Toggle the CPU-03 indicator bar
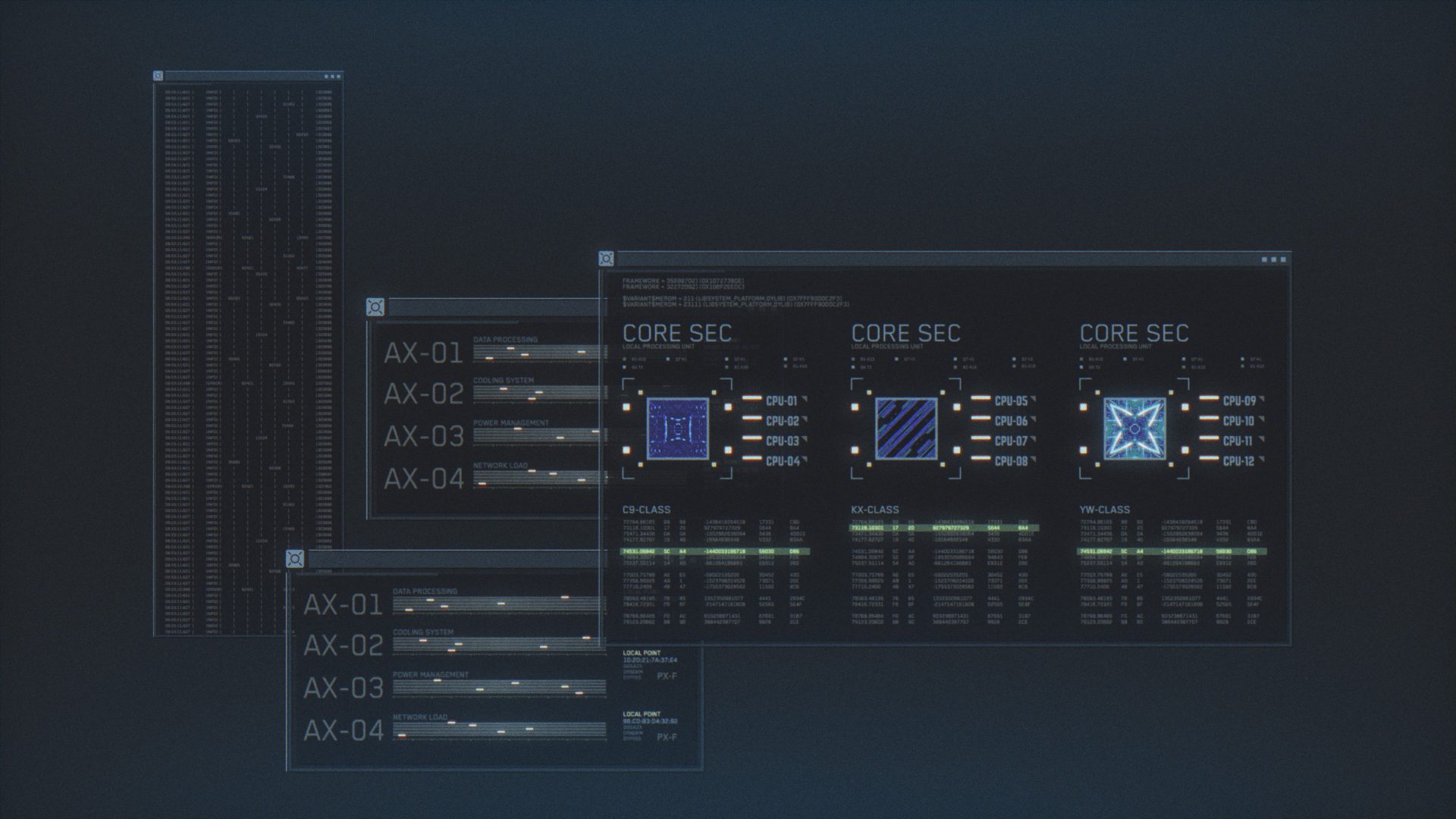 point(752,439)
